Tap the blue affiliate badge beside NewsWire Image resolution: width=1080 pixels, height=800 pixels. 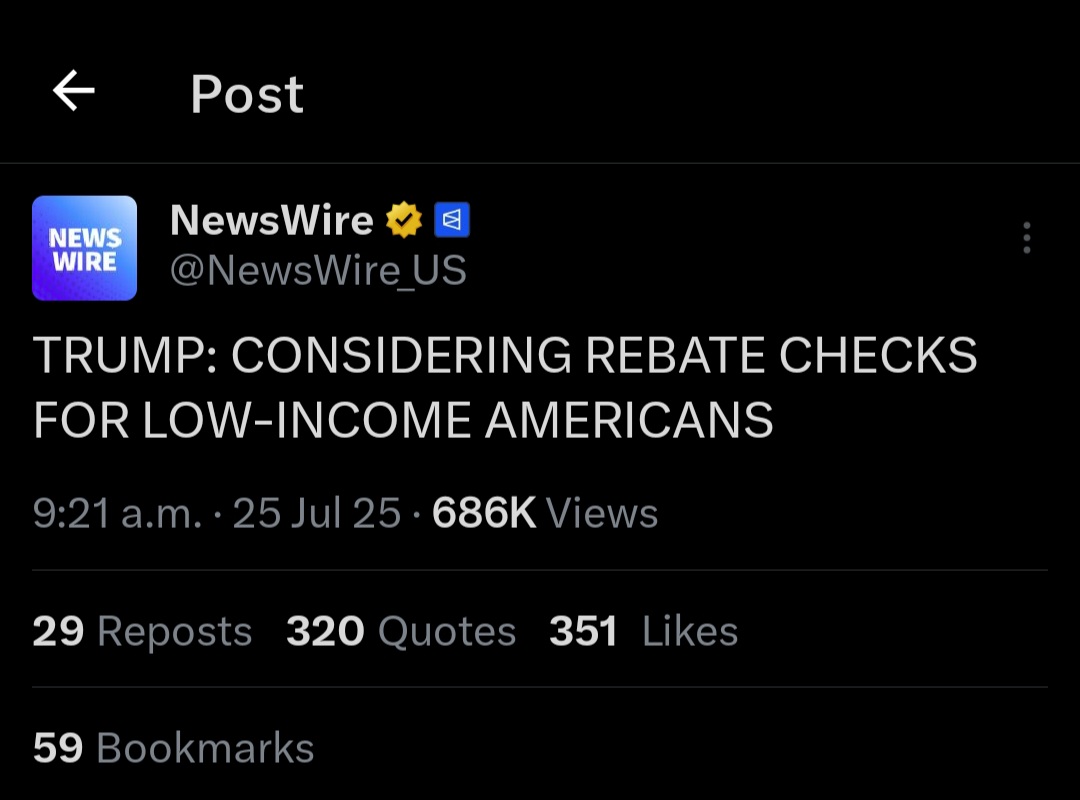coord(452,220)
